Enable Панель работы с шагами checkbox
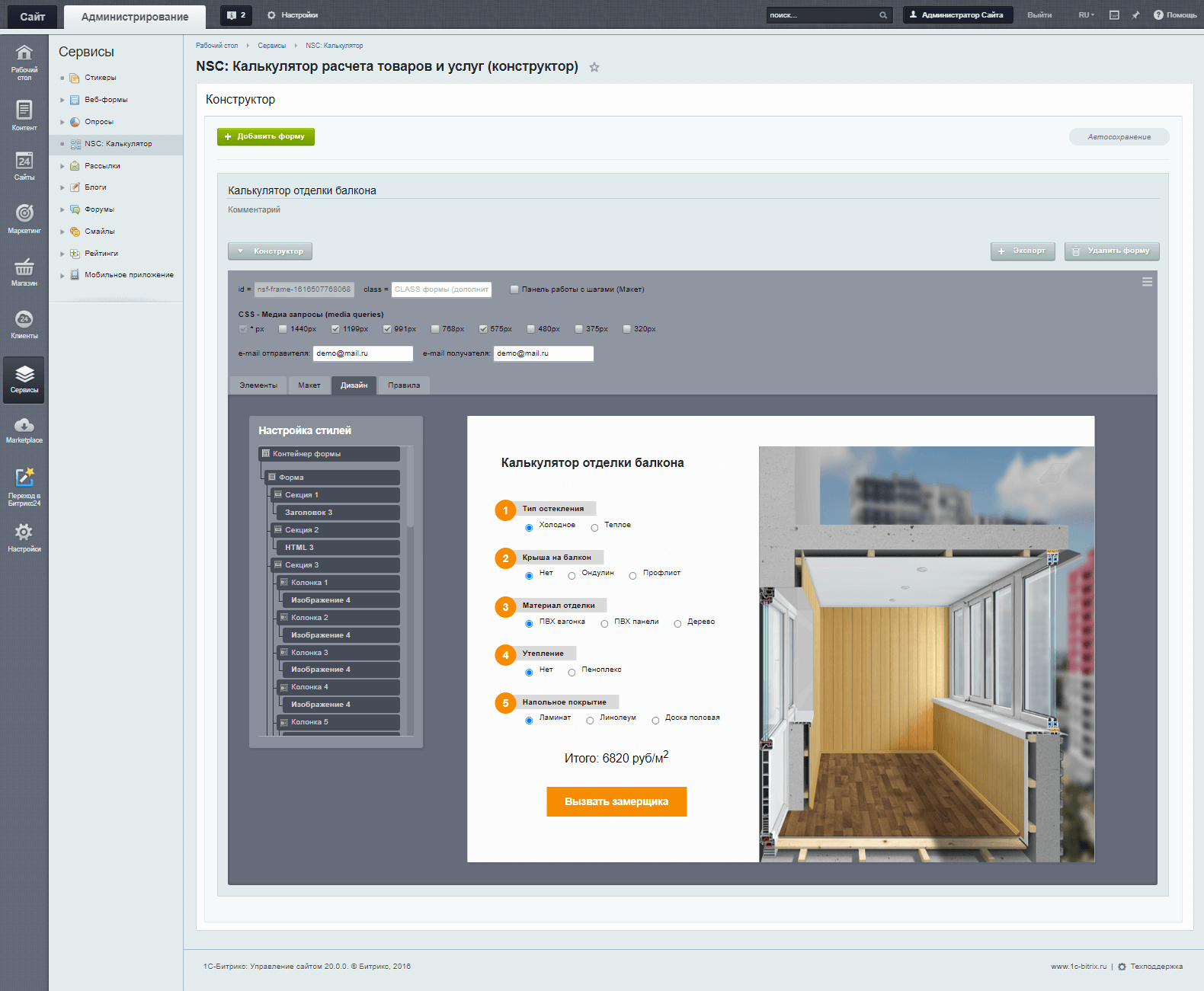The height and width of the screenshot is (991, 1204). [514, 289]
